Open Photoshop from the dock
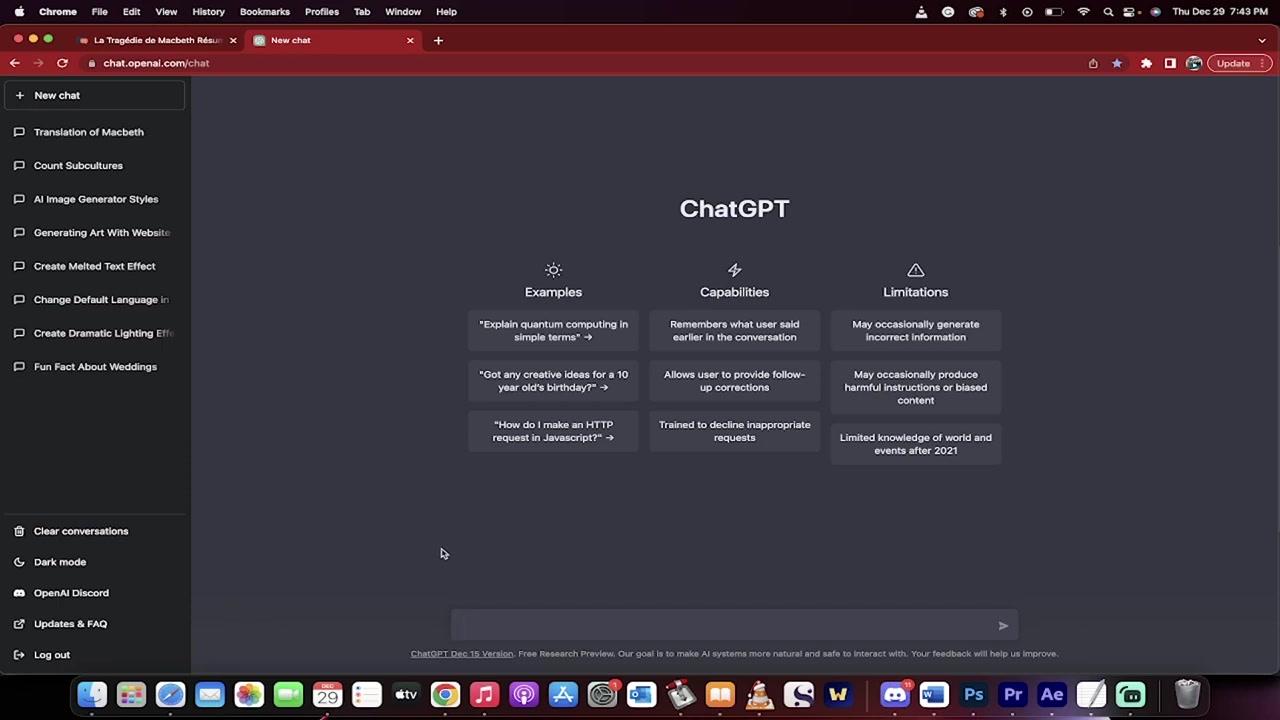Viewport: 1280px width, 720px height. click(x=973, y=695)
